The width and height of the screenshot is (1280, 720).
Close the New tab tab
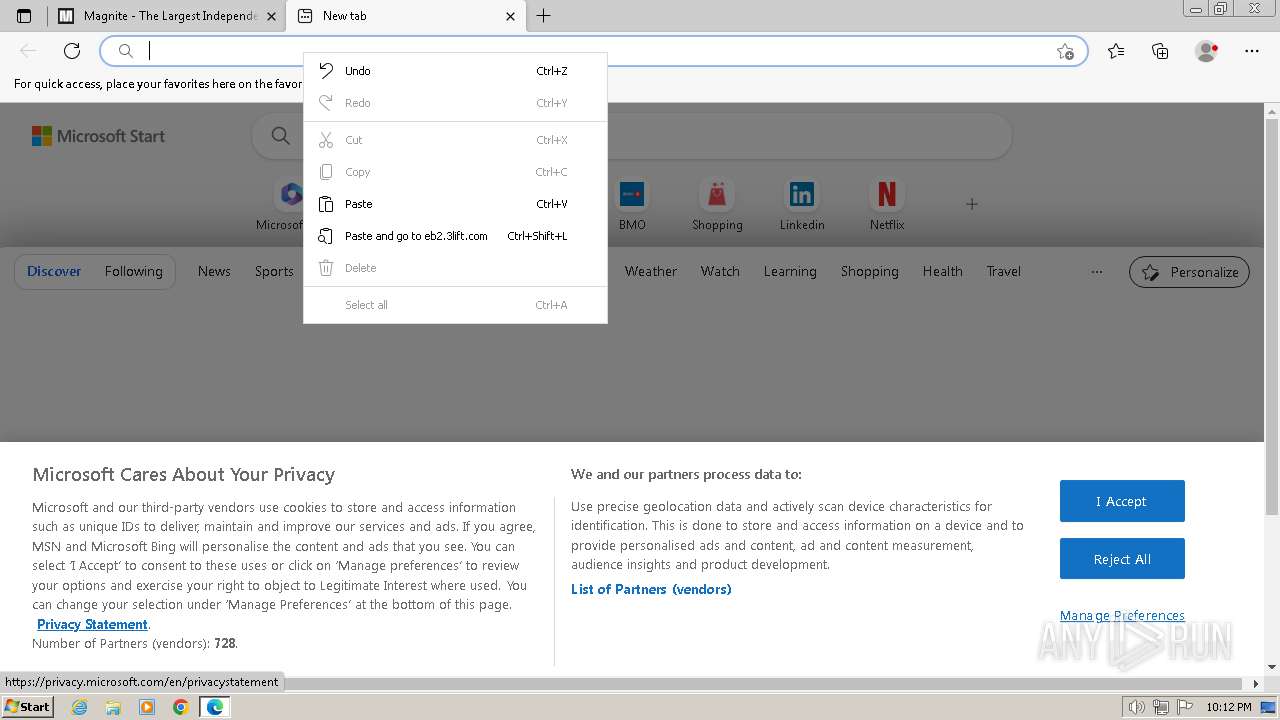[x=511, y=16]
